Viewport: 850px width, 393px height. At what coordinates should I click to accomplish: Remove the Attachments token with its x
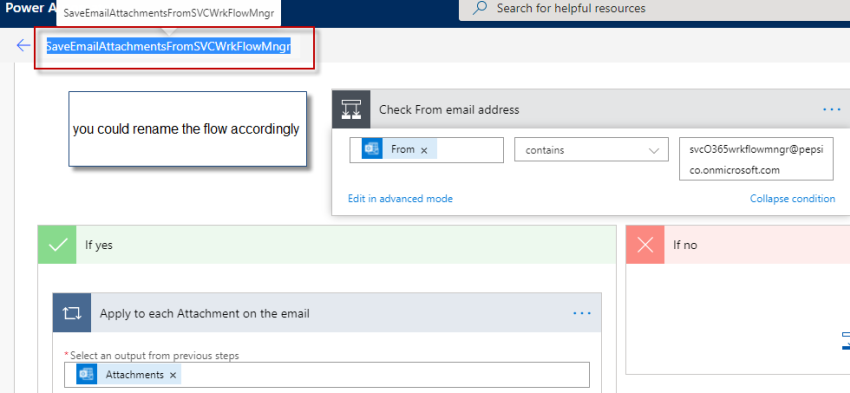173,375
